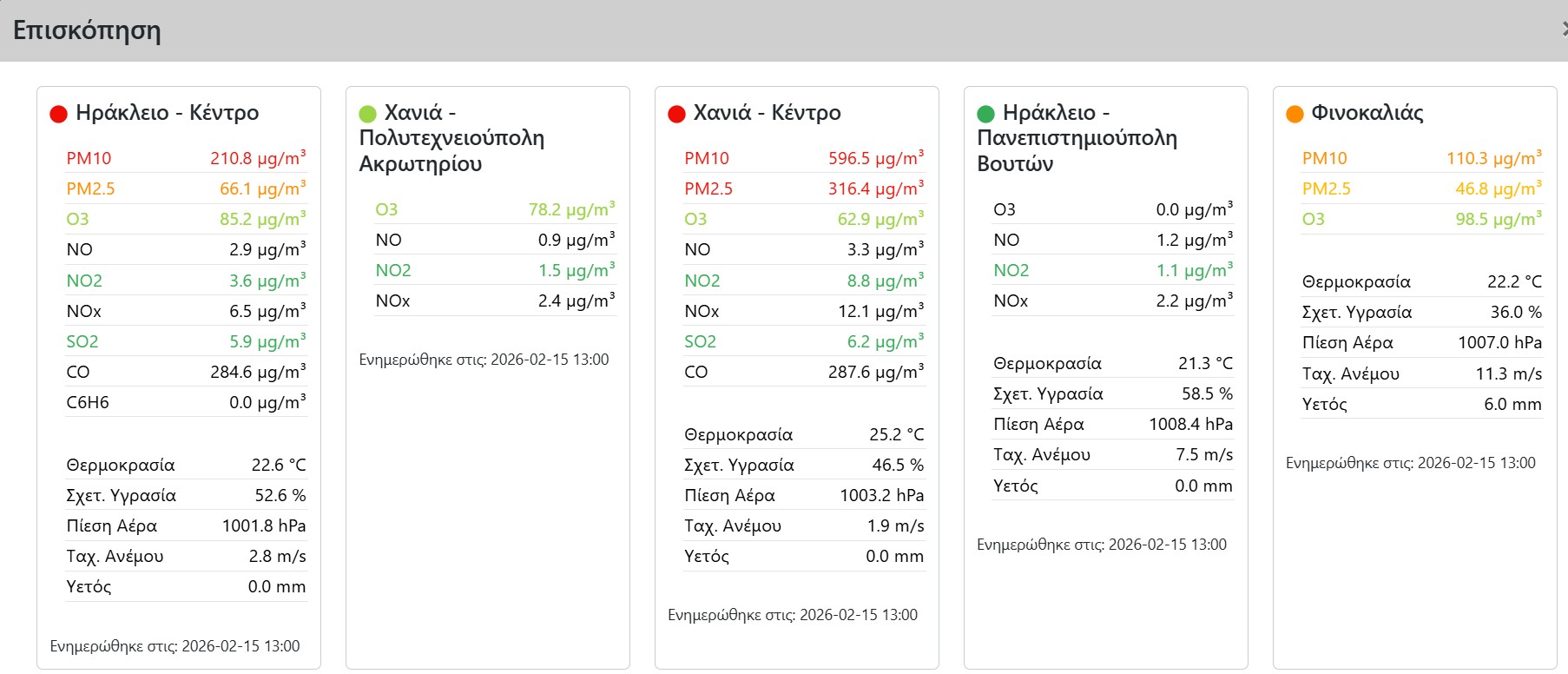
Task: Click red status dot beside Χανιά - Κέντρο
Action: click(x=676, y=114)
